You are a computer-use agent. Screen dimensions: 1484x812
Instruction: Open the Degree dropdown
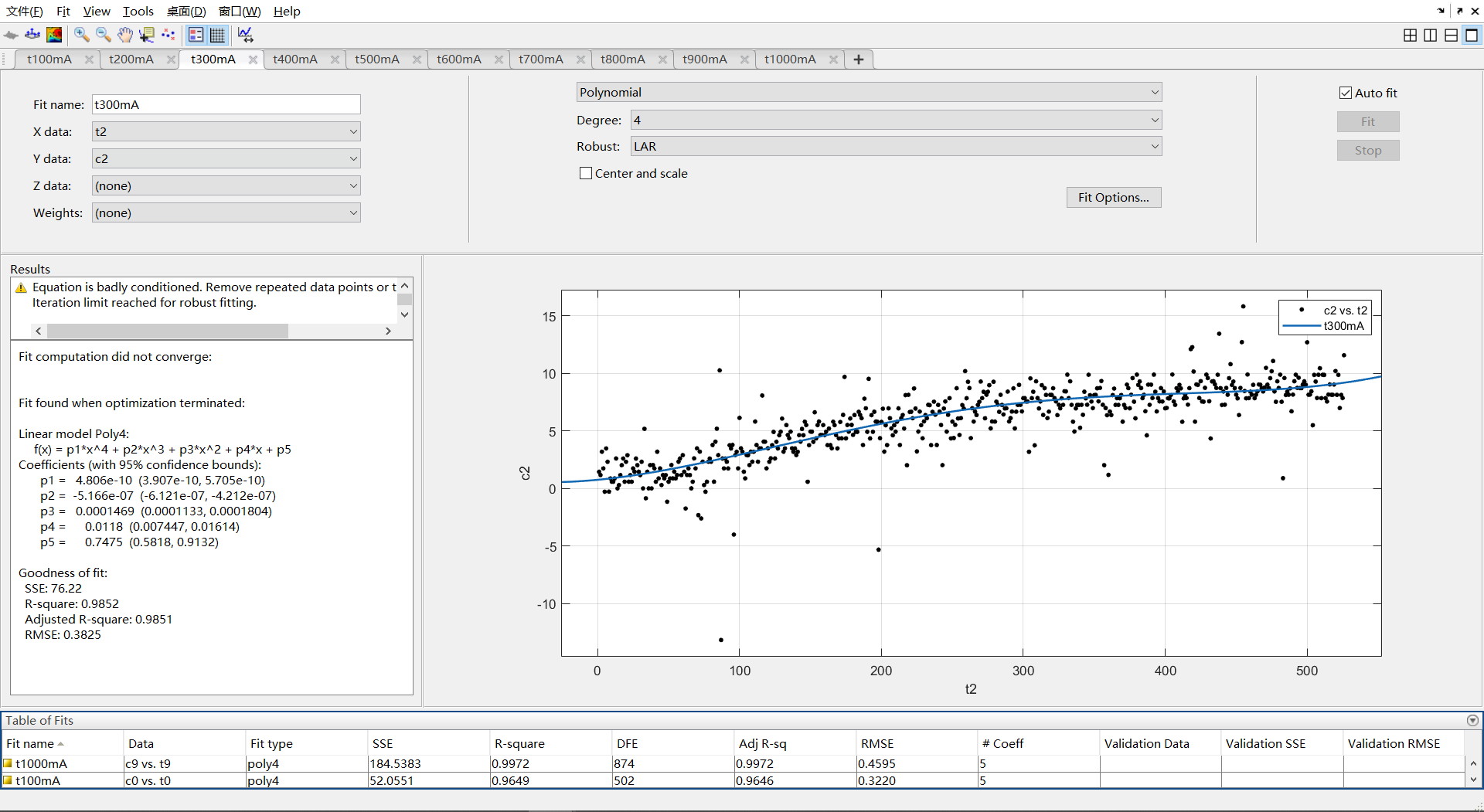(x=896, y=120)
